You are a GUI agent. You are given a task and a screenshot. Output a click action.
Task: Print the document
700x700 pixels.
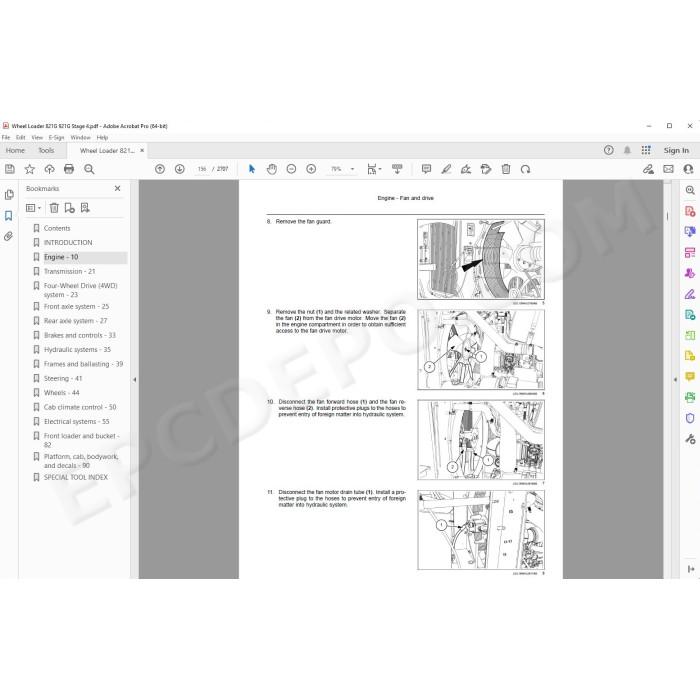(x=69, y=169)
